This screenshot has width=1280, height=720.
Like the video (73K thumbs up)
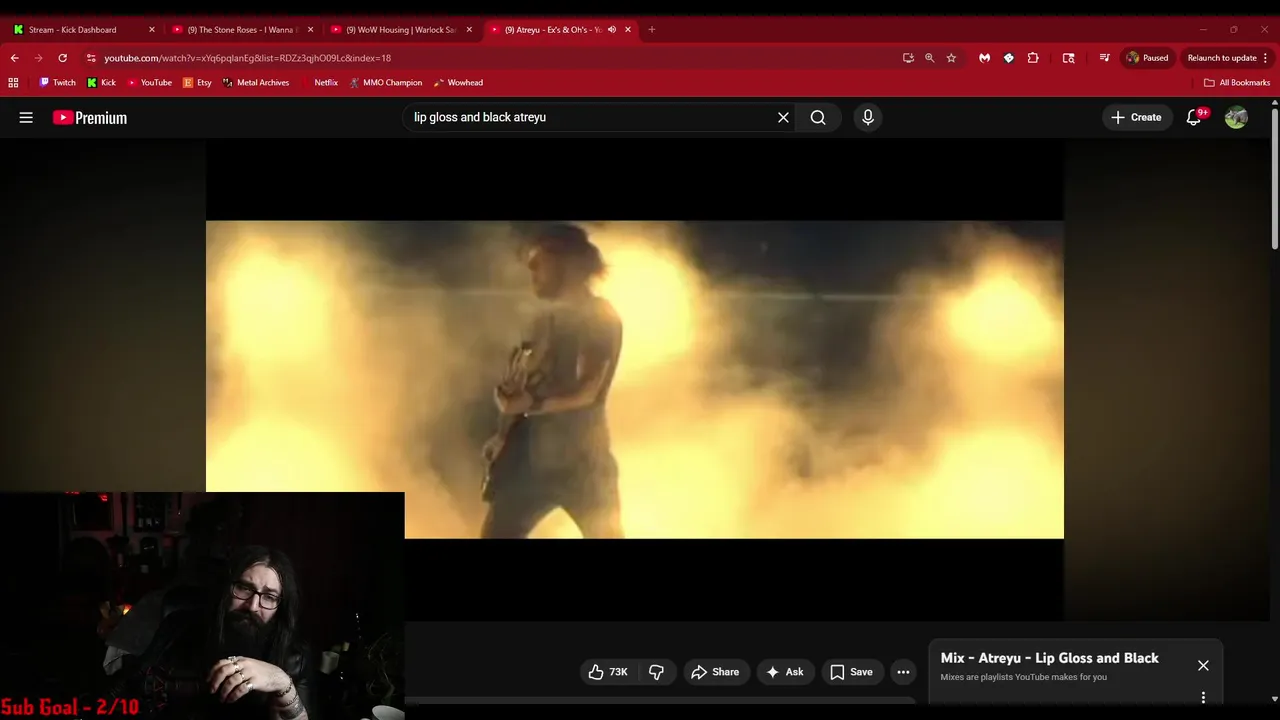(608, 672)
